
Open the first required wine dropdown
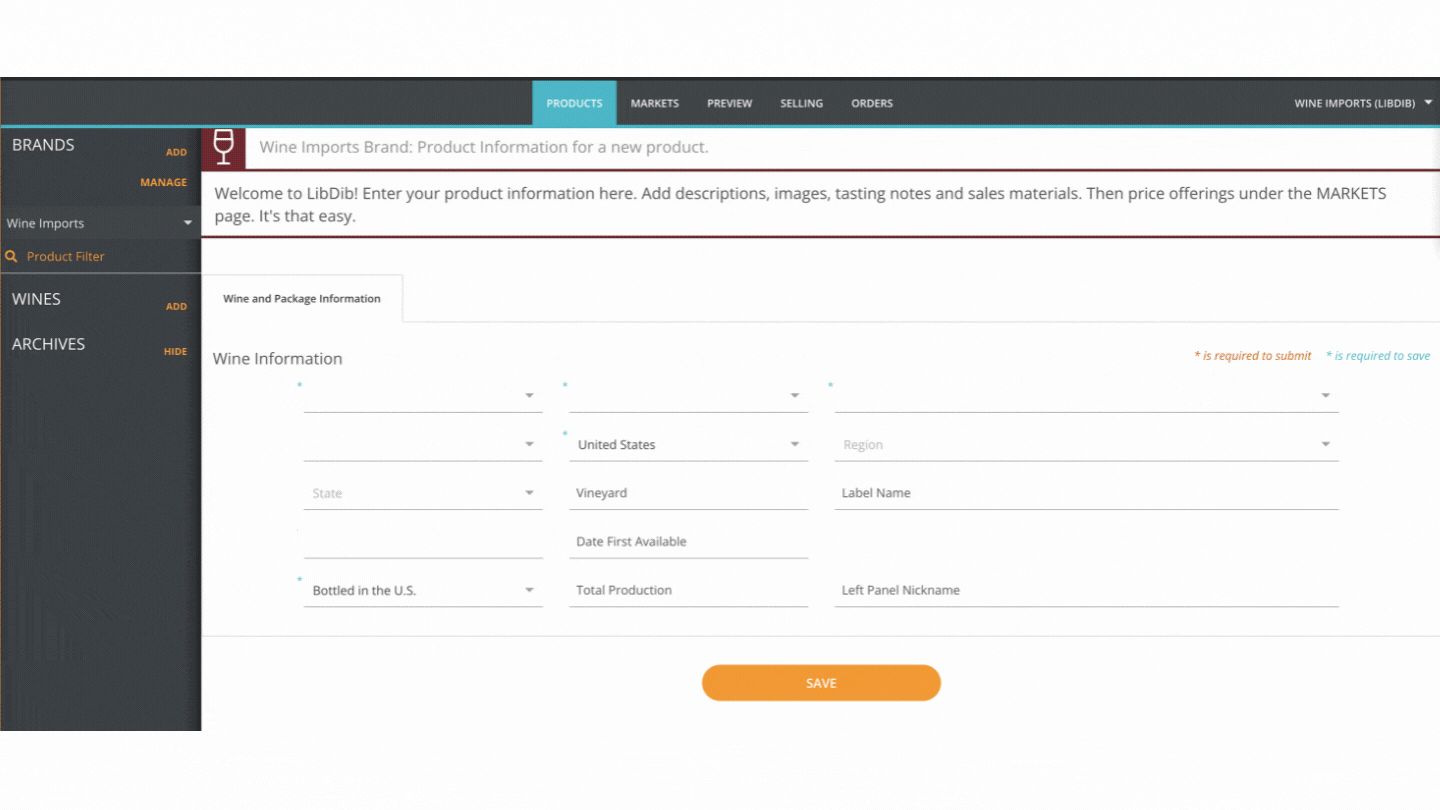(529, 396)
